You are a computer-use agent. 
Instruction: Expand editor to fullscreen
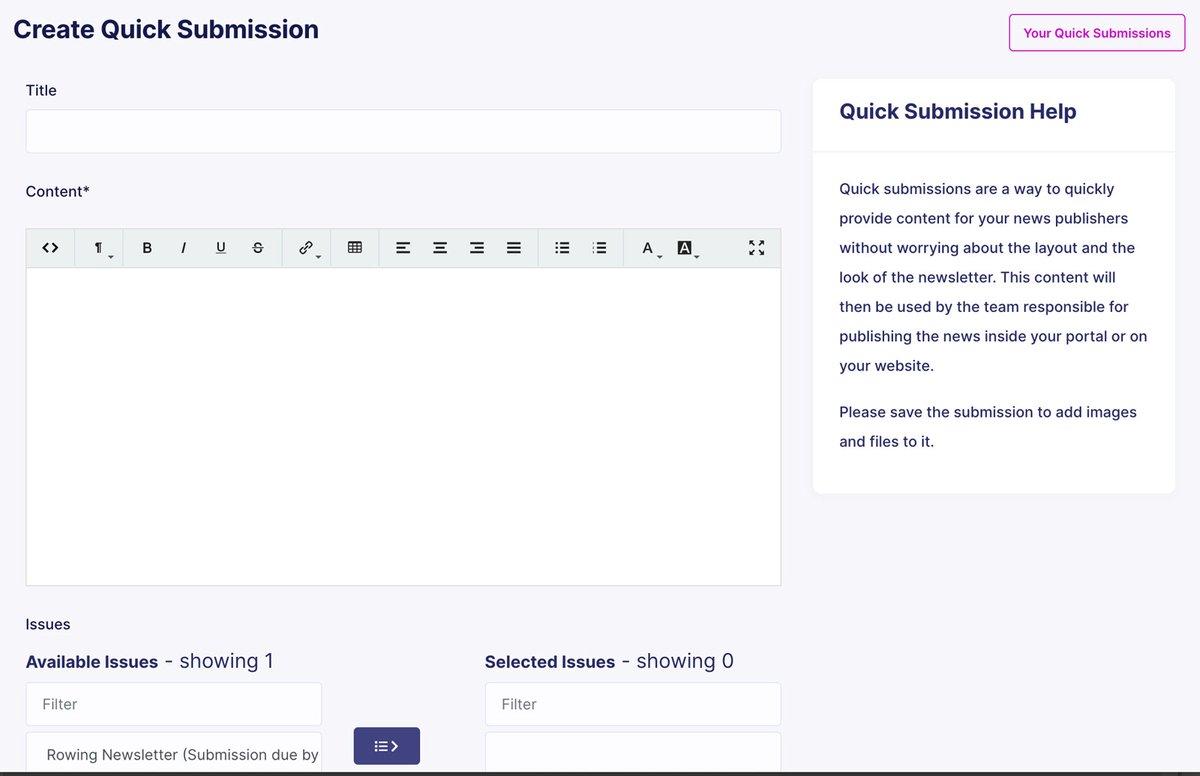(756, 248)
